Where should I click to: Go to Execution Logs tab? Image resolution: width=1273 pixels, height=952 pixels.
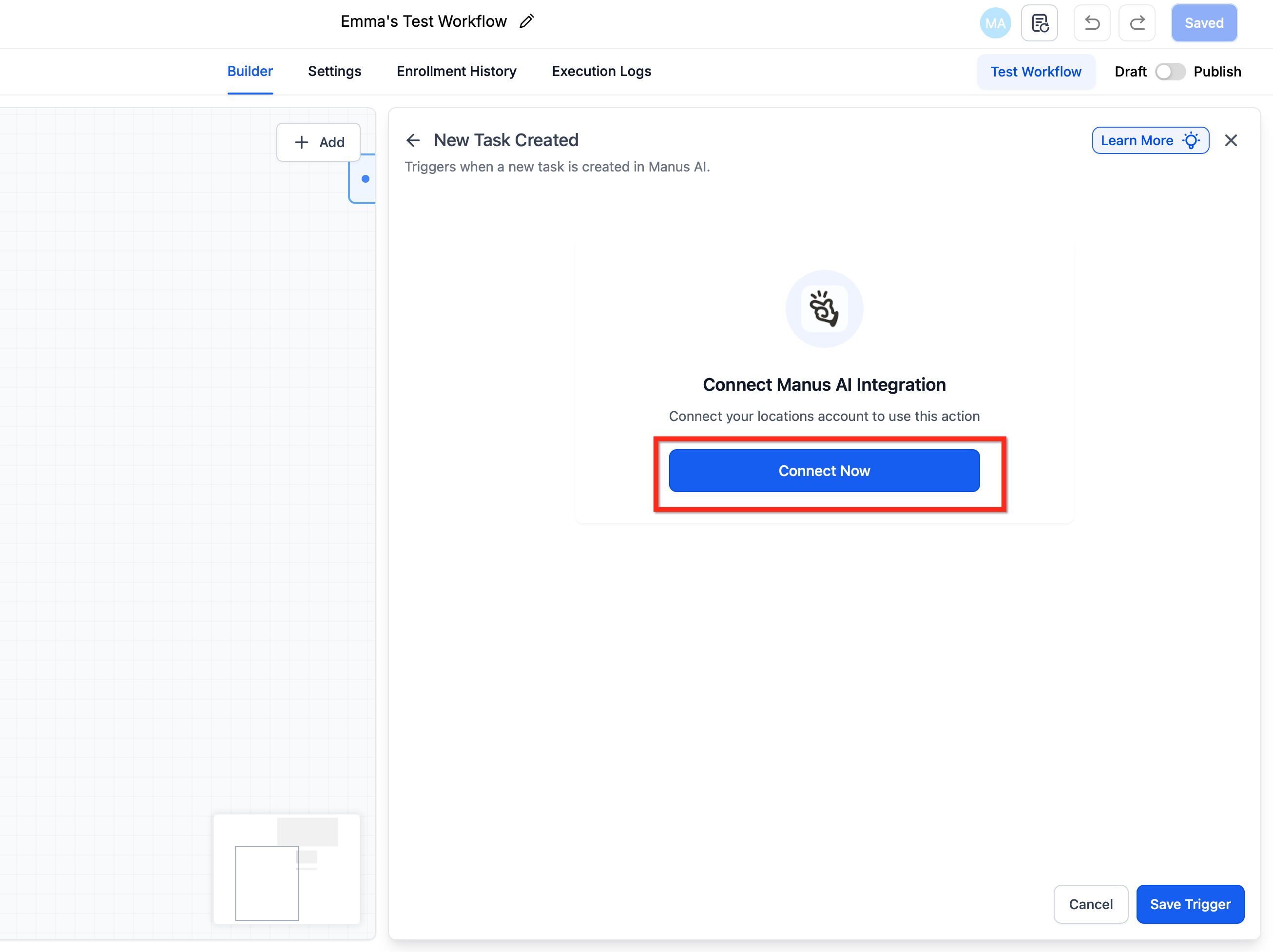[601, 71]
